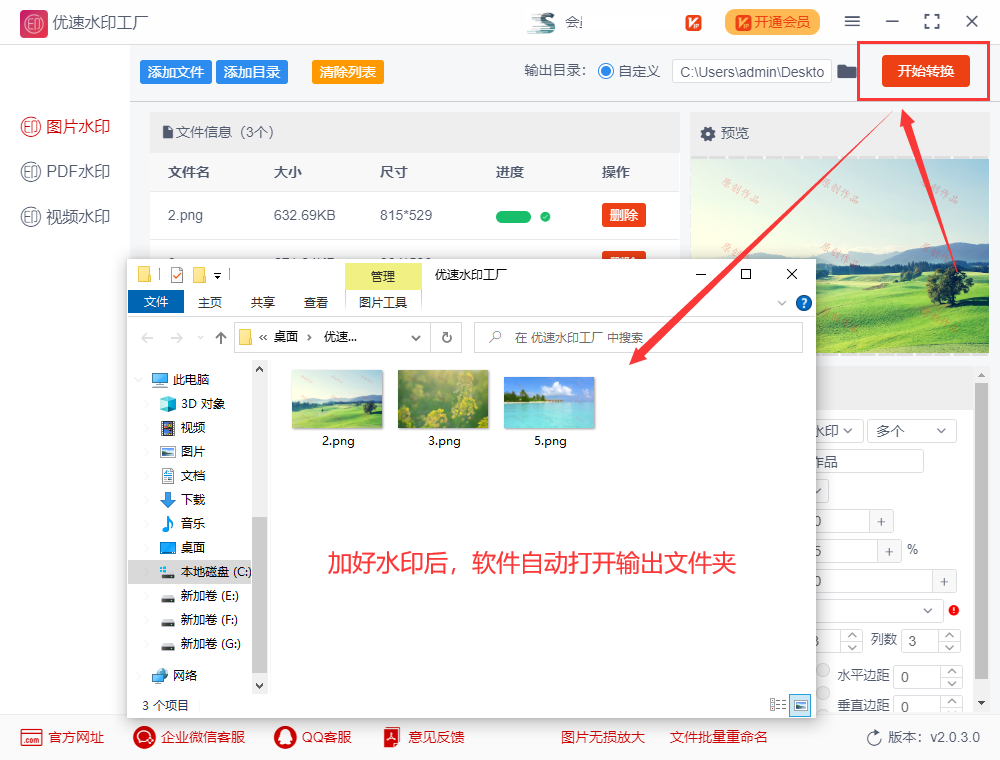Image resolution: width=1000 pixels, height=760 pixels.
Task: Click 清除列表 button
Action: 348,72
